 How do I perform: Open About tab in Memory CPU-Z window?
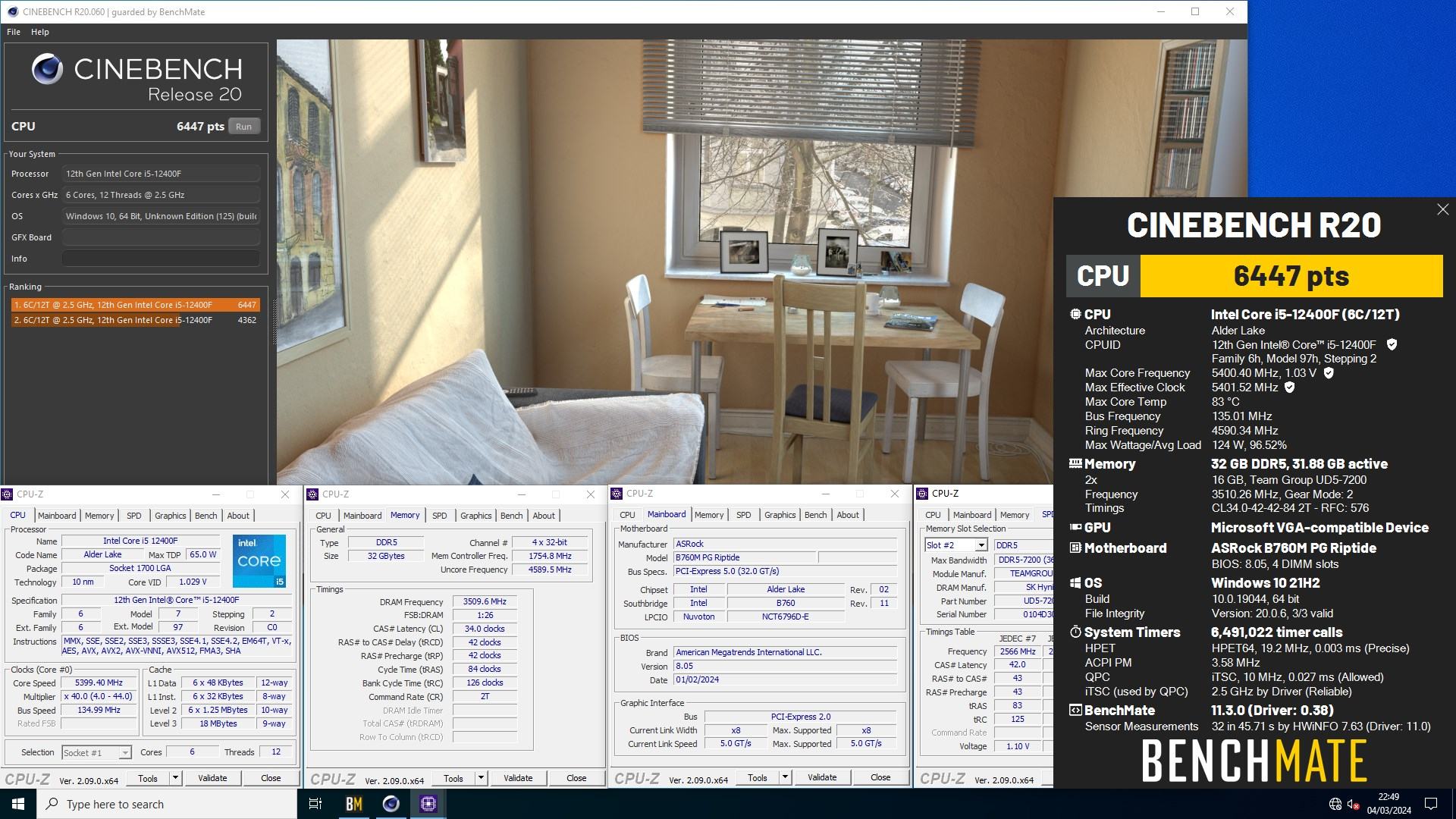544,516
